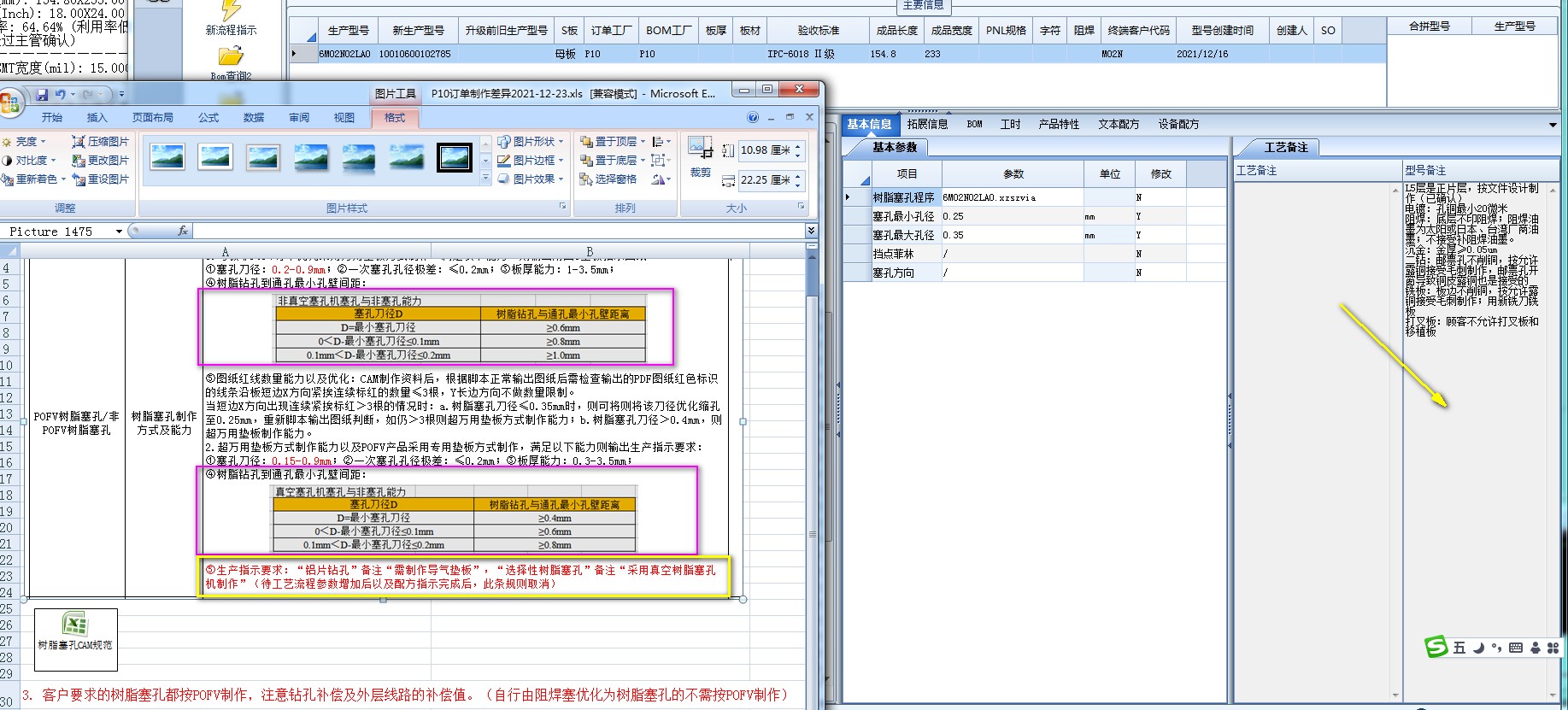Open the rotate objects dropdown
Screen dimensions: 1568x710
661,179
